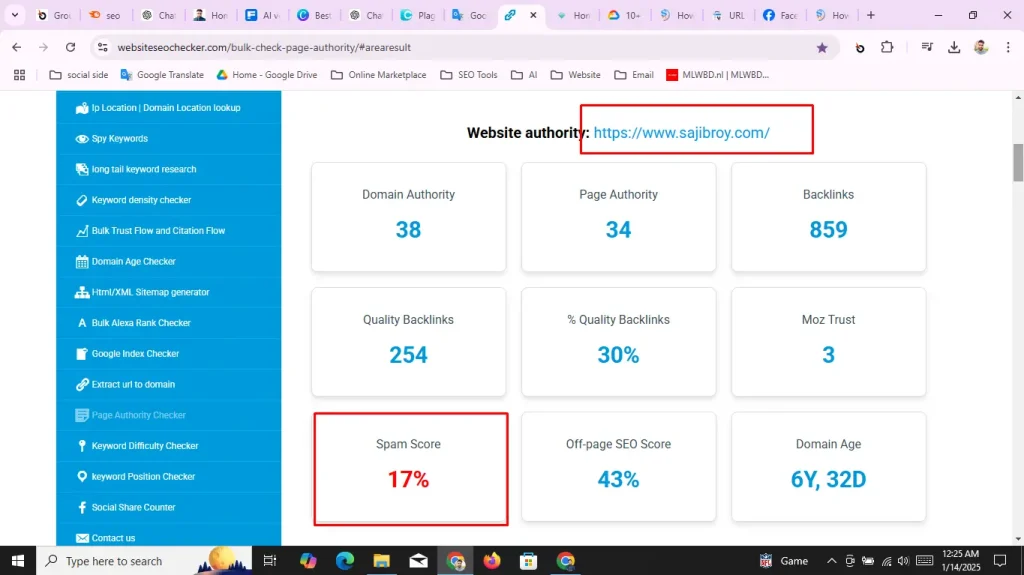This screenshot has width=1024, height=575.
Task: Open a new browser tab
Action: [x=871, y=15]
